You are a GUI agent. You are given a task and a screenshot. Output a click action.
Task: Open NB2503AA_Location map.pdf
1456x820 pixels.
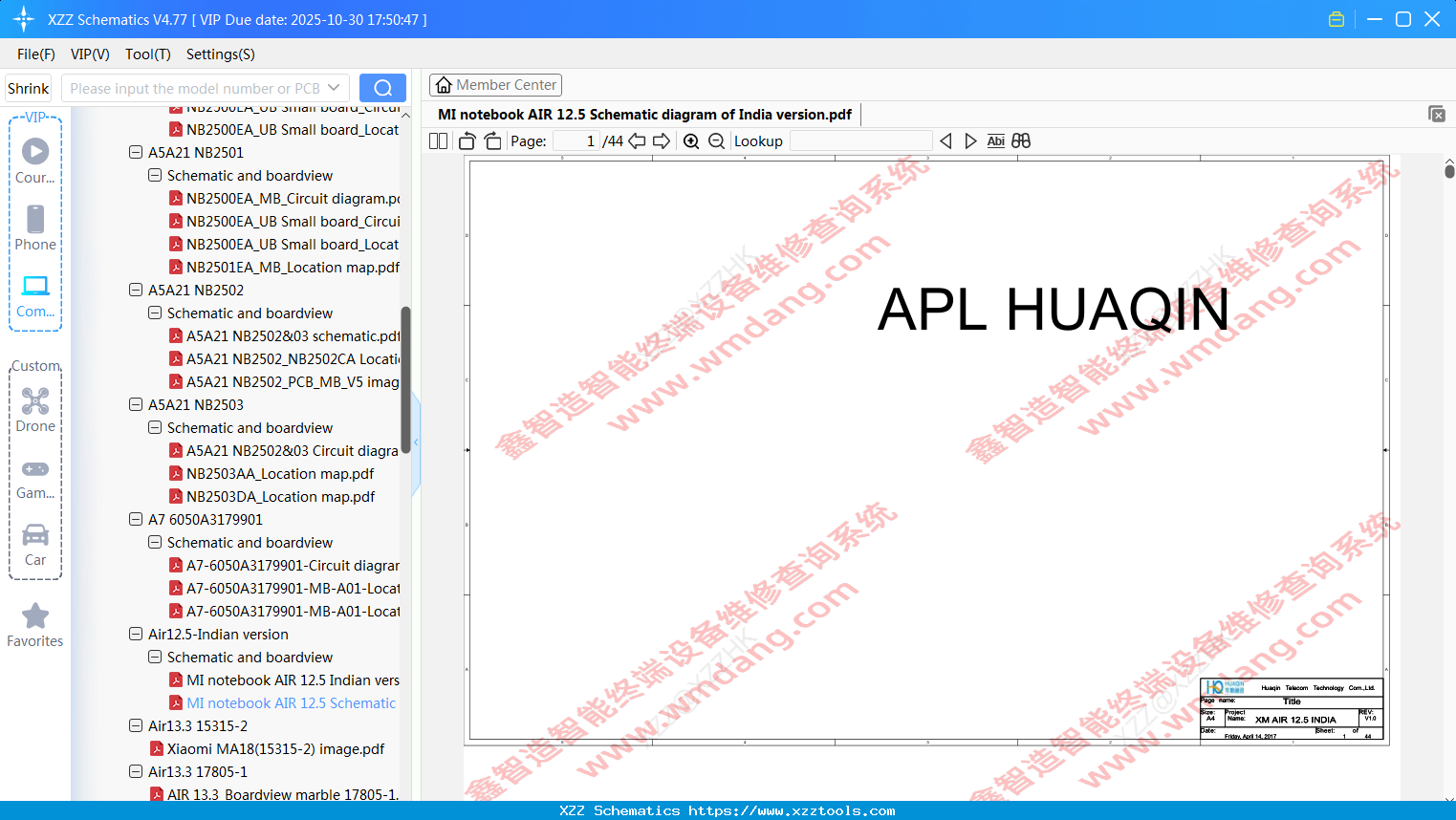point(272,474)
